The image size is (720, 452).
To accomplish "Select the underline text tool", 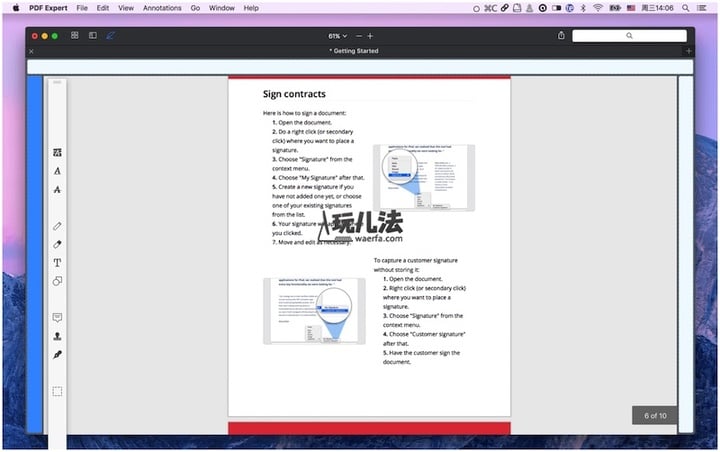I will click(57, 171).
